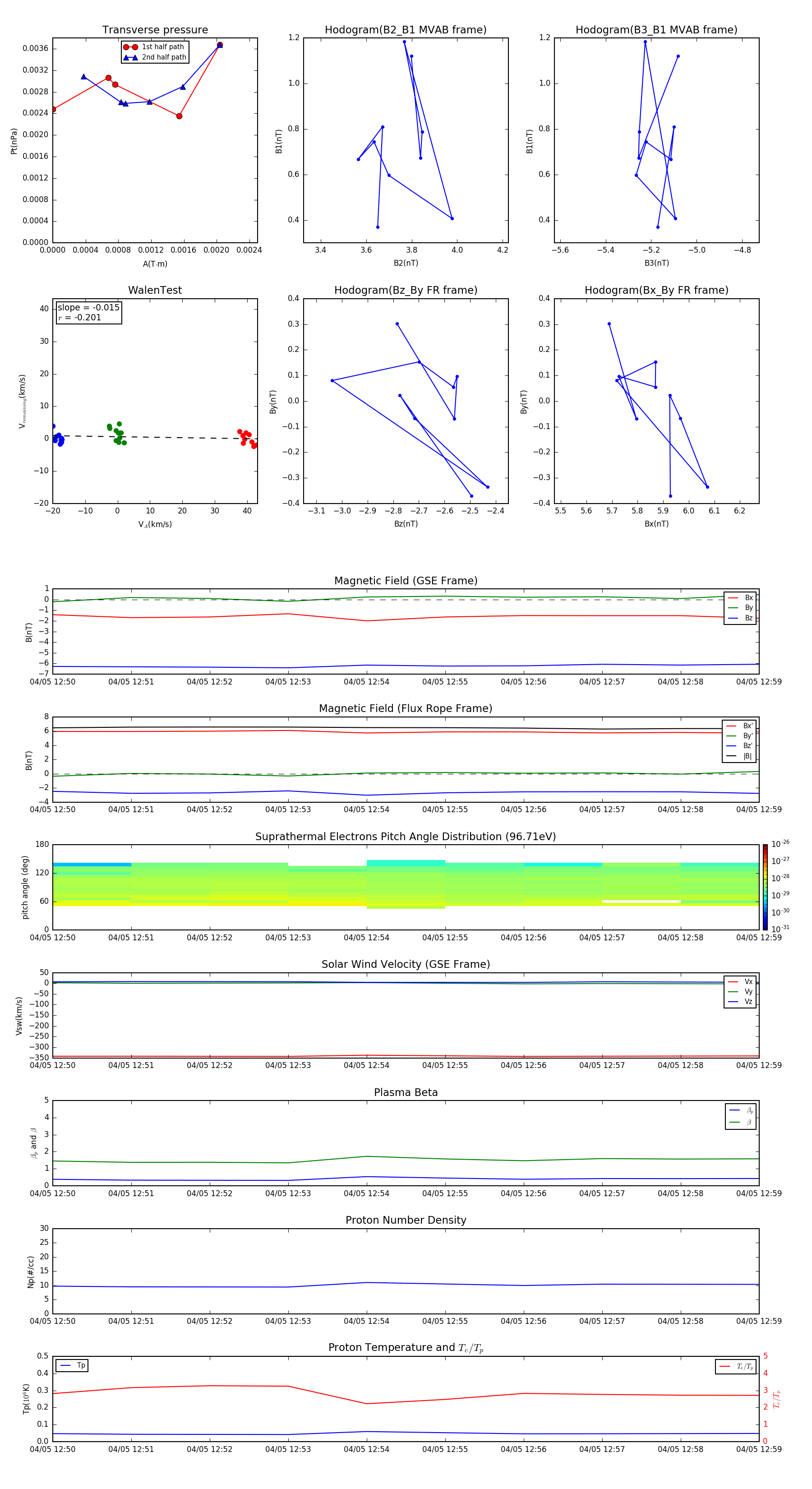Click the 'Vsw(km/s)' y-axis label

19,1016
